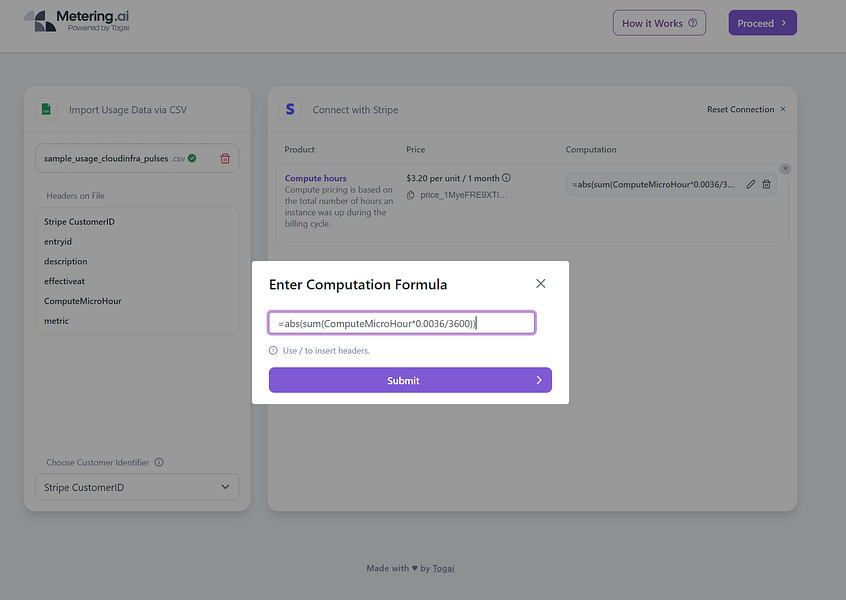The width and height of the screenshot is (846, 600).
Task: Click the Stripe S icon in Connect panel
Action: click(290, 110)
